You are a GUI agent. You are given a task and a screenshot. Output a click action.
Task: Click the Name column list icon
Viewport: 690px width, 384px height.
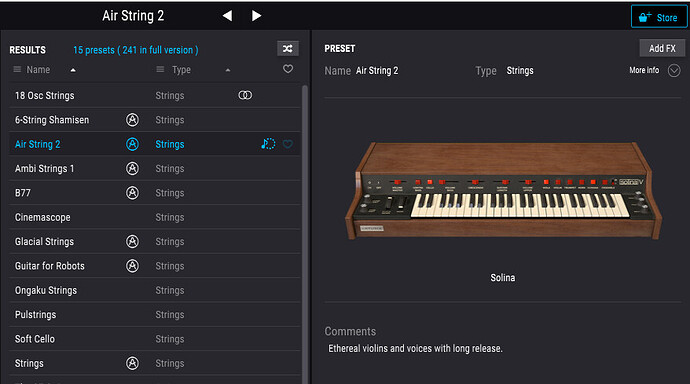point(17,69)
